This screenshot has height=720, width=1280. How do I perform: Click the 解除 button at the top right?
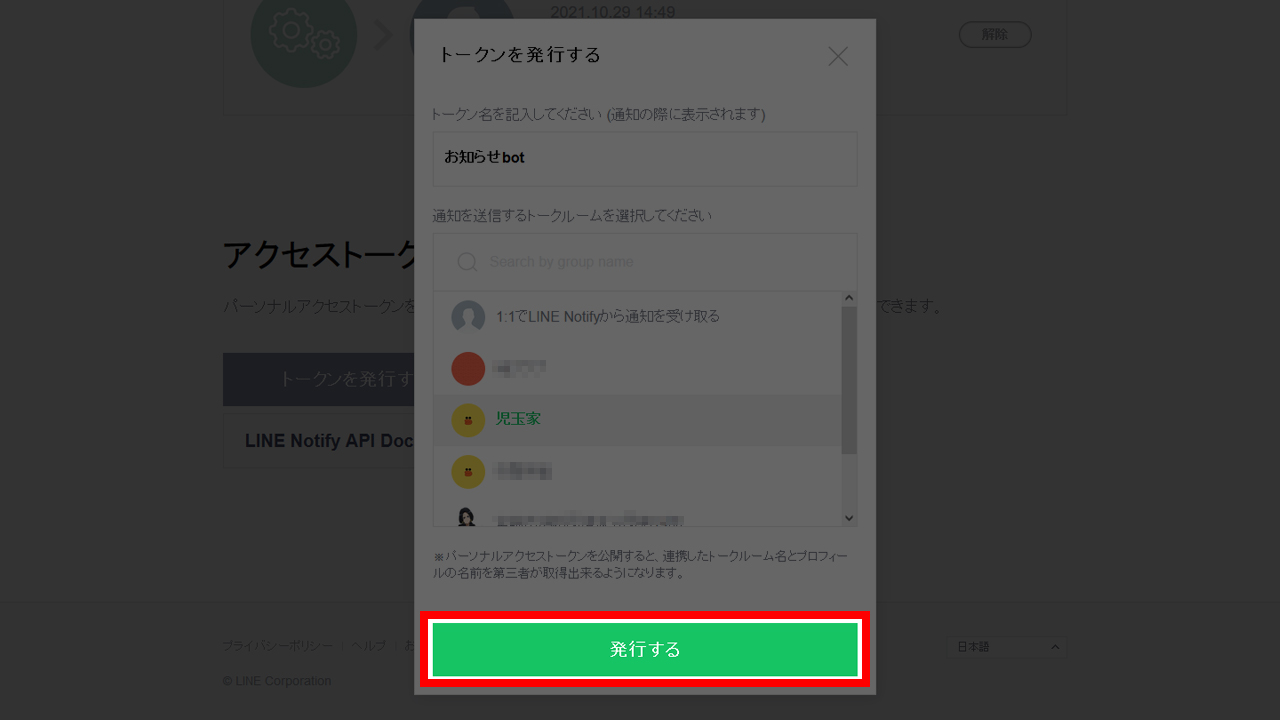tap(995, 34)
